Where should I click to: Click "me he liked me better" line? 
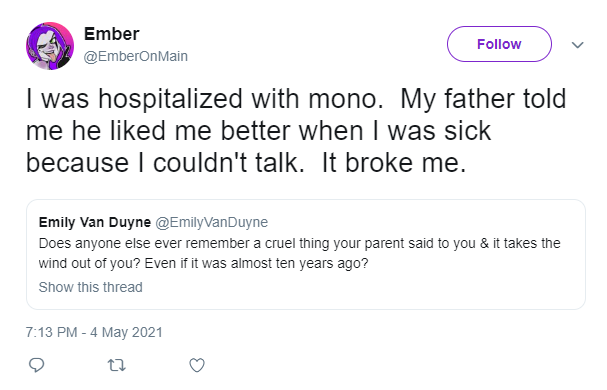pyautogui.click(x=157, y=131)
